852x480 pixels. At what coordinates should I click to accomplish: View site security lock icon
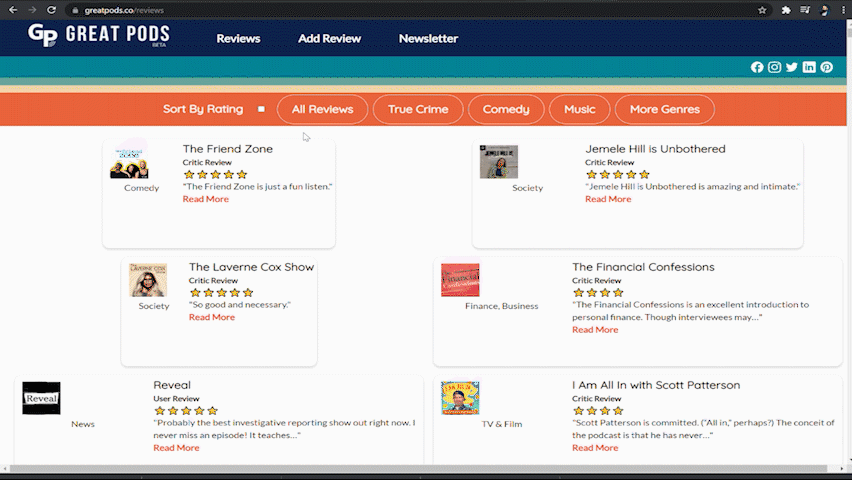(75, 10)
